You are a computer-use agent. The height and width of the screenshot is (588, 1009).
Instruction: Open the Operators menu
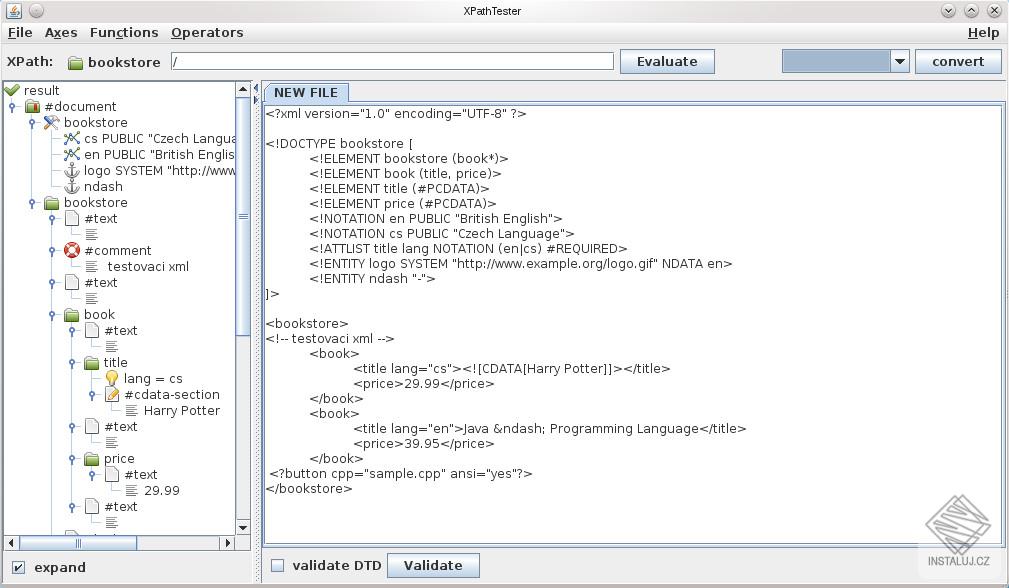tap(206, 32)
